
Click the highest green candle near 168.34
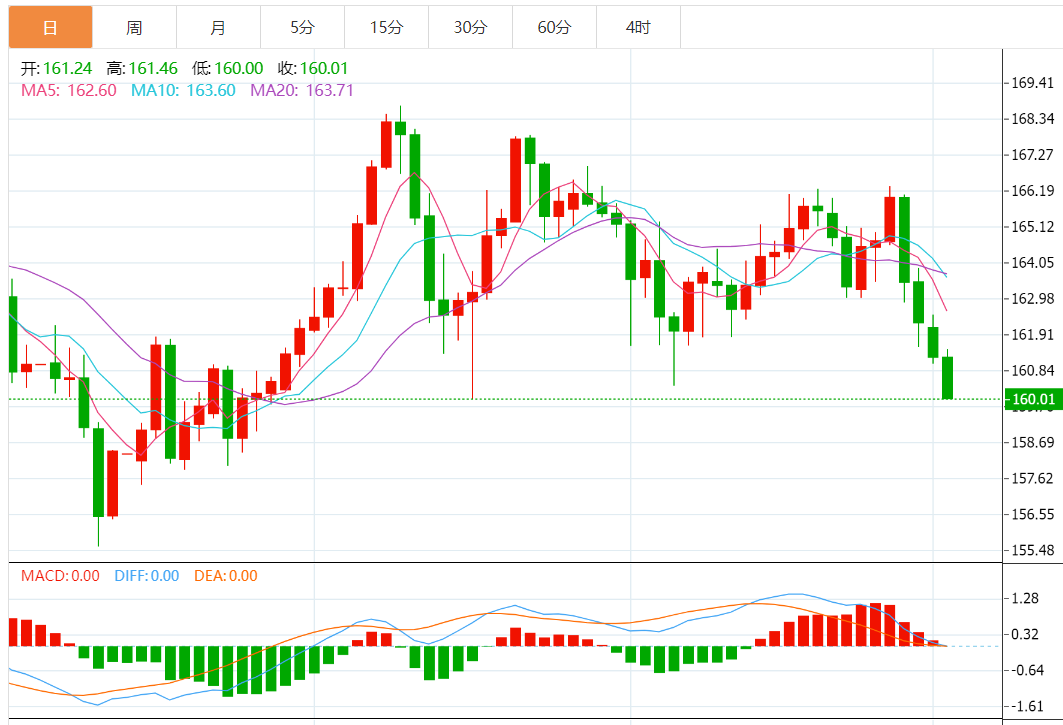(x=400, y=128)
